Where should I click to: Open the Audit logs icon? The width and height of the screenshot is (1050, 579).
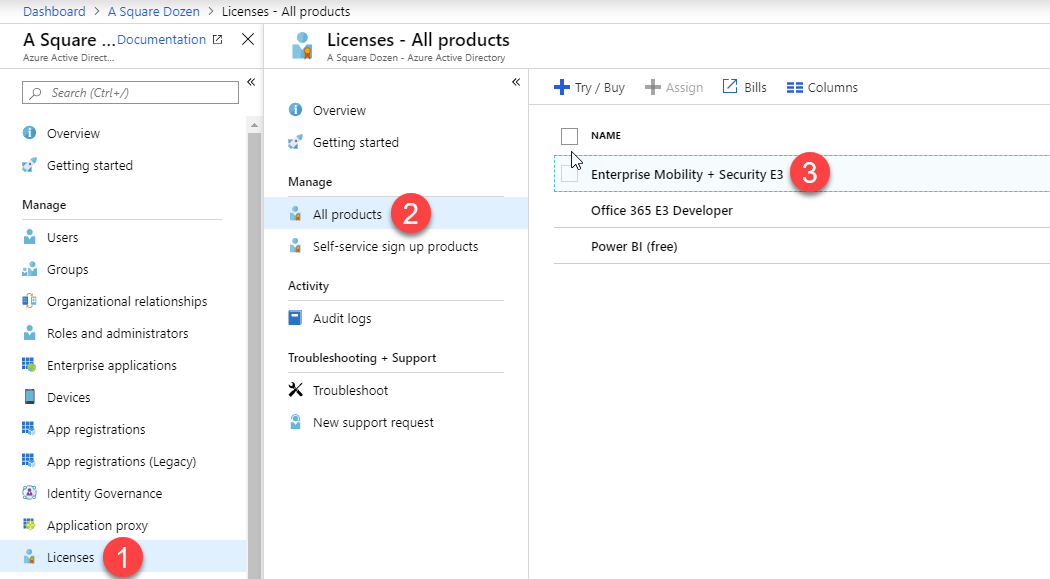(295, 318)
